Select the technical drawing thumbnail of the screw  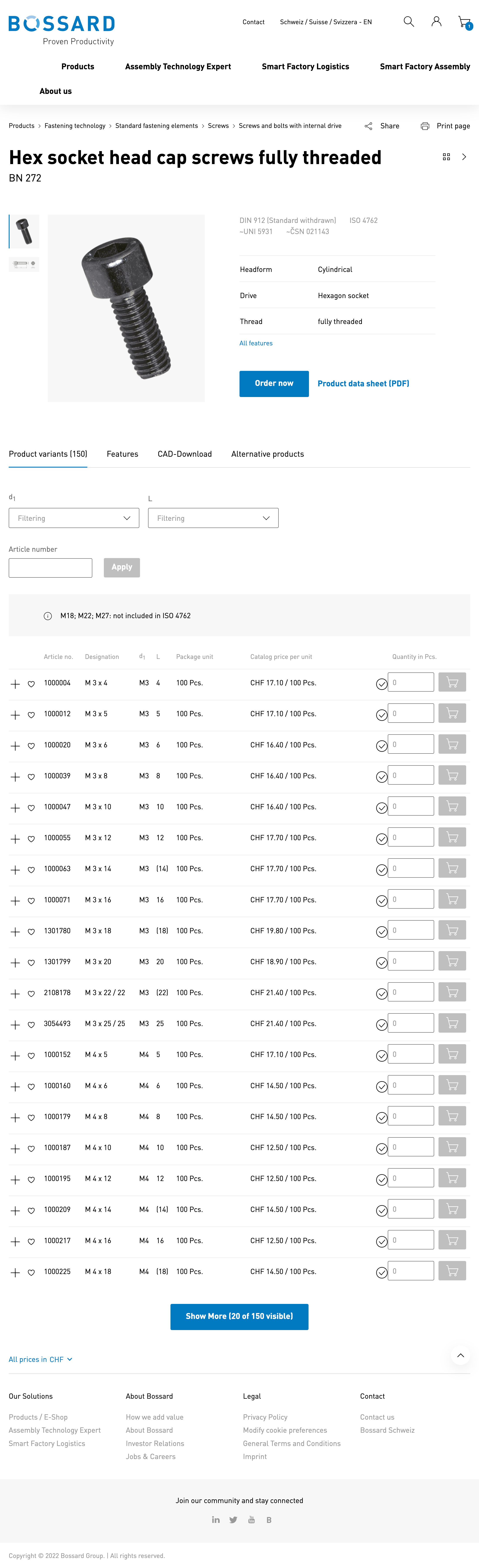coord(24,264)
